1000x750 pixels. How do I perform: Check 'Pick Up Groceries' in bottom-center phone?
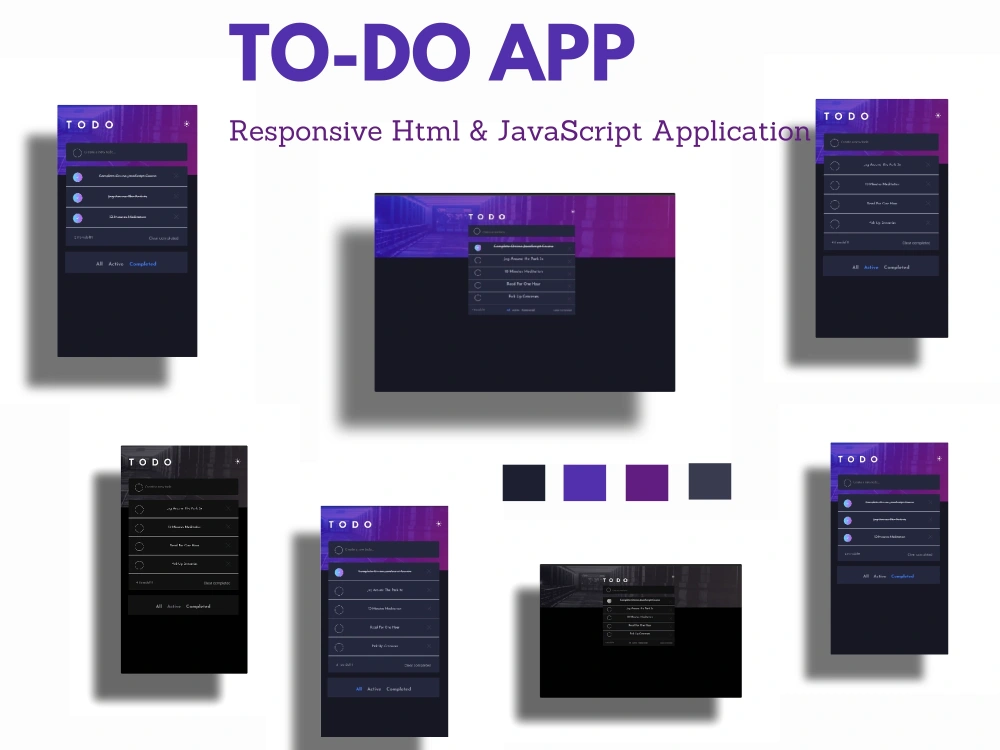click(x=339, y=647)
